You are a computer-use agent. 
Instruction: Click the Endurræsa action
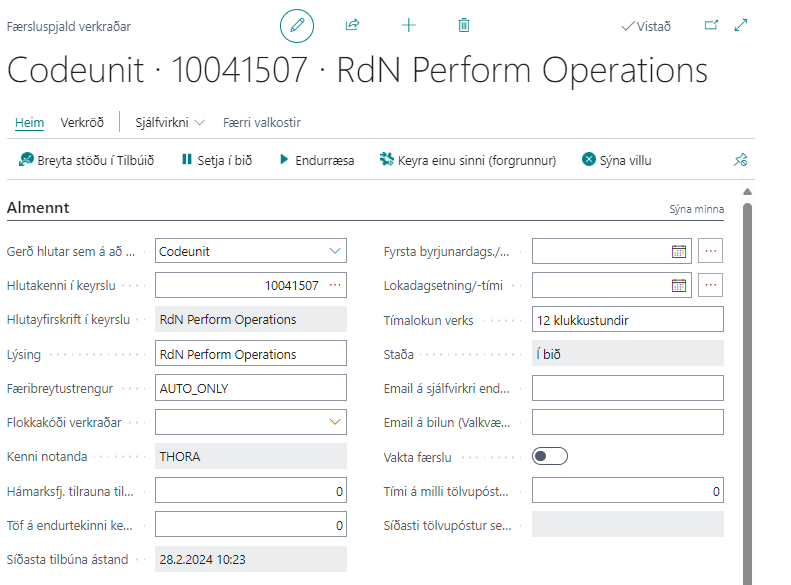316,160
